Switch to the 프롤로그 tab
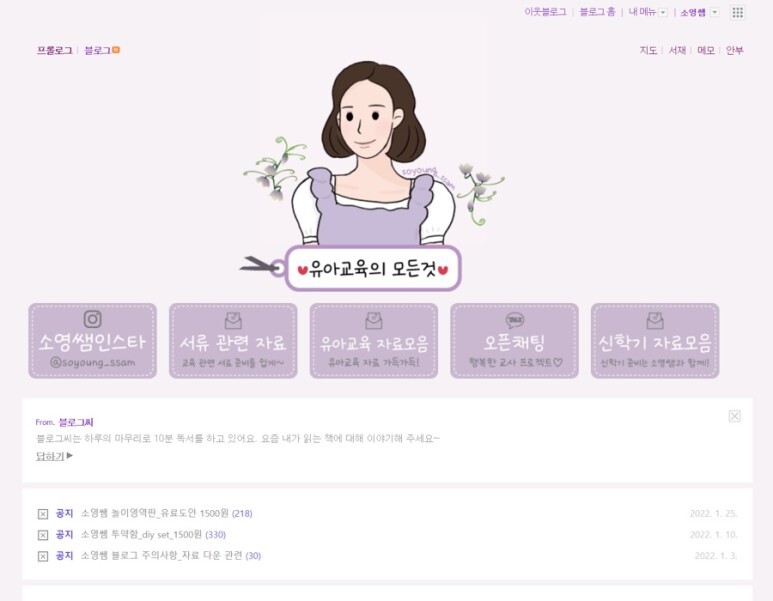The image size is (773, 601). (54, 50)
